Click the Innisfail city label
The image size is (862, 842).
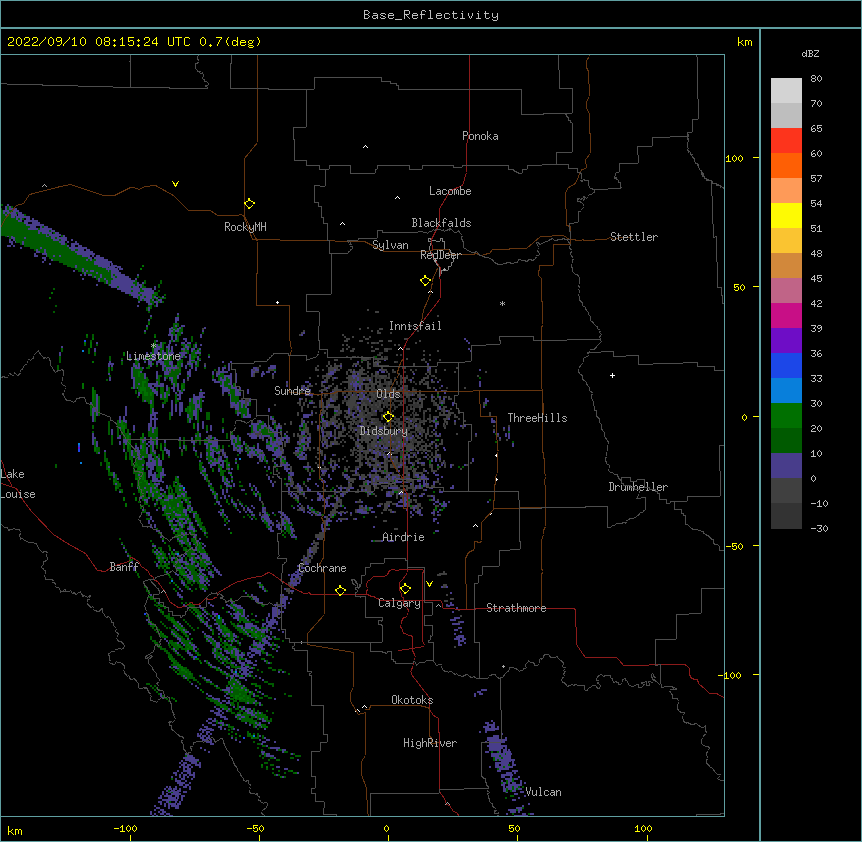point(415,326)
